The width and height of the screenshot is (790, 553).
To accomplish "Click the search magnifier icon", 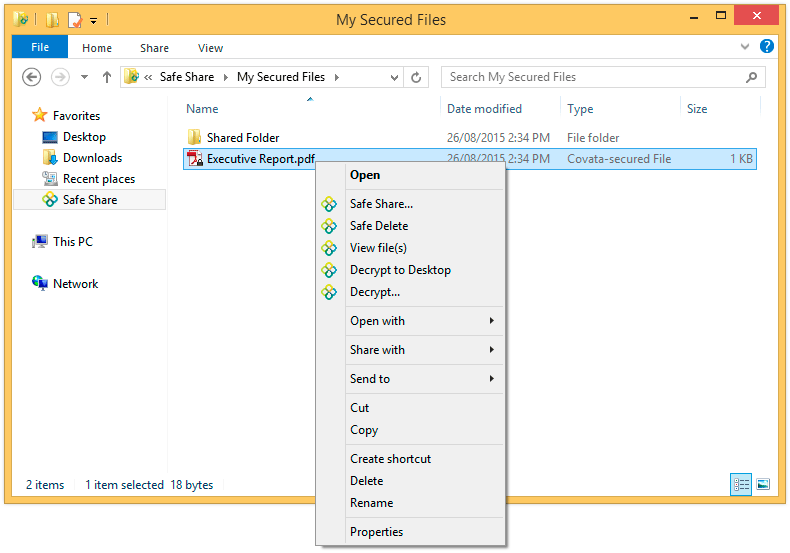I will (751, 77).
